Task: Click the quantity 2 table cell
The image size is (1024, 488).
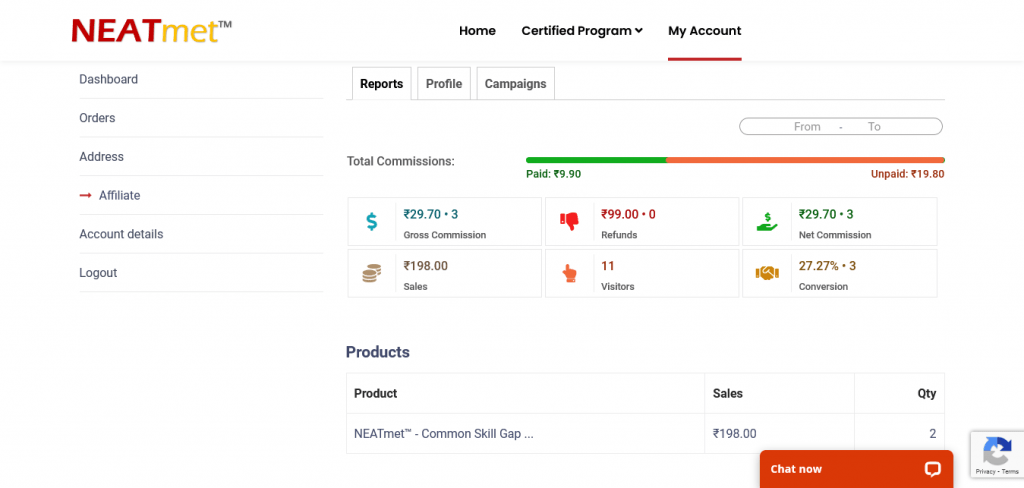Action: [933, 433]
